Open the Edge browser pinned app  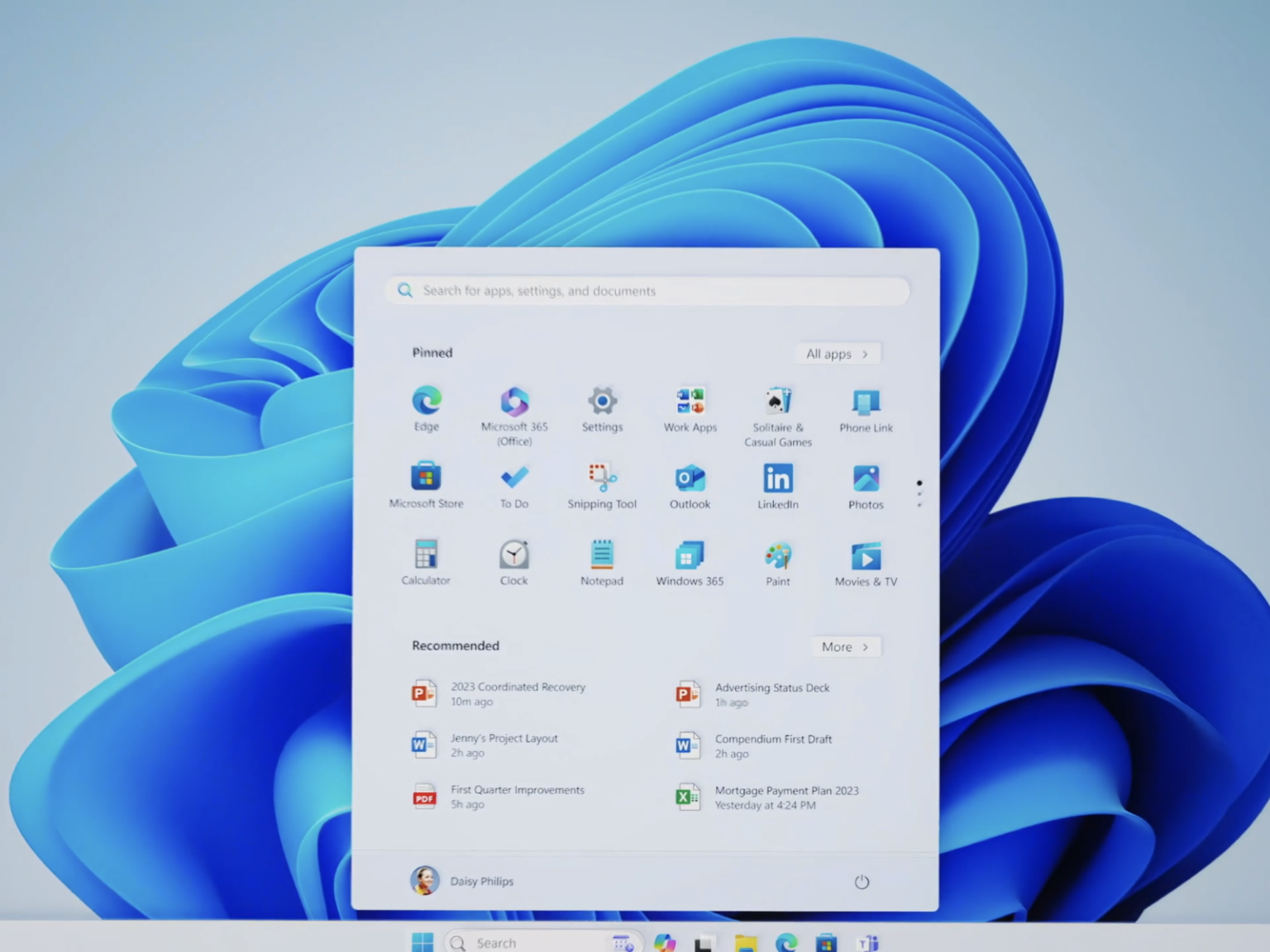(427, 402)
